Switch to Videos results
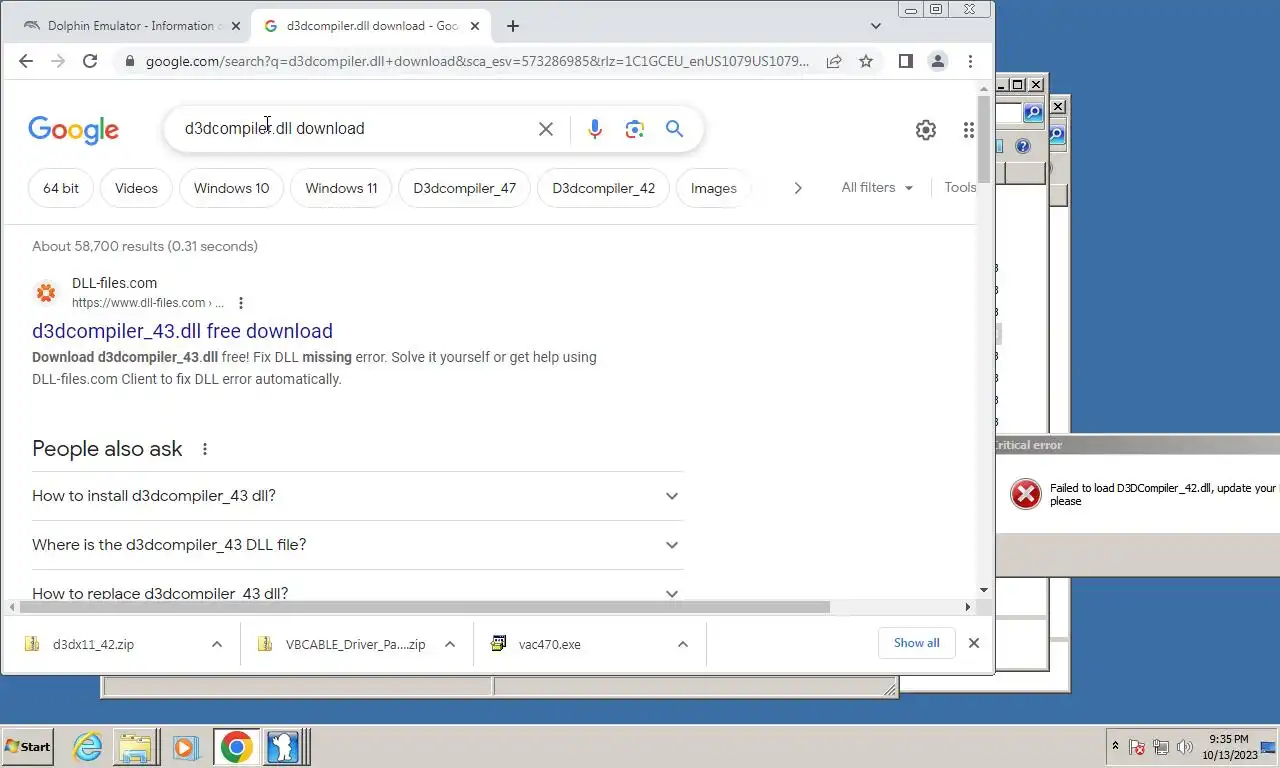 (x=136, y=188)
